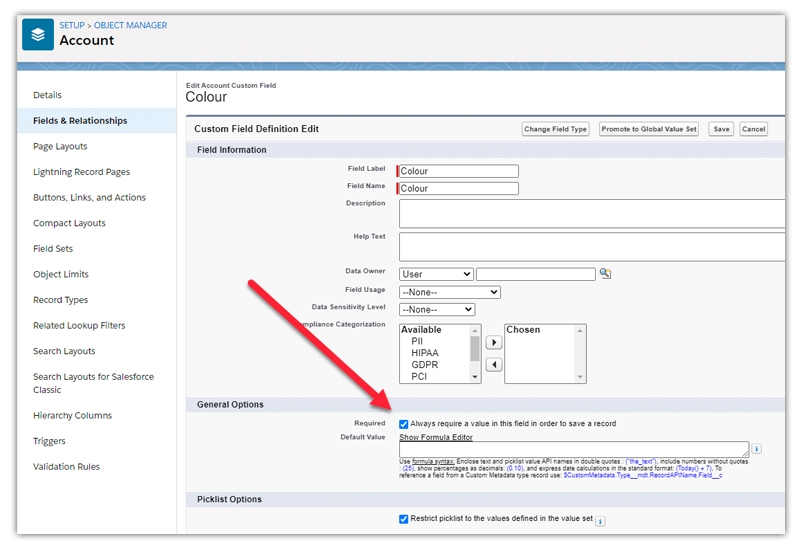Screen dimensions: 800x554
Task: Open Search Layouts in sidebar
Action: 64,351
